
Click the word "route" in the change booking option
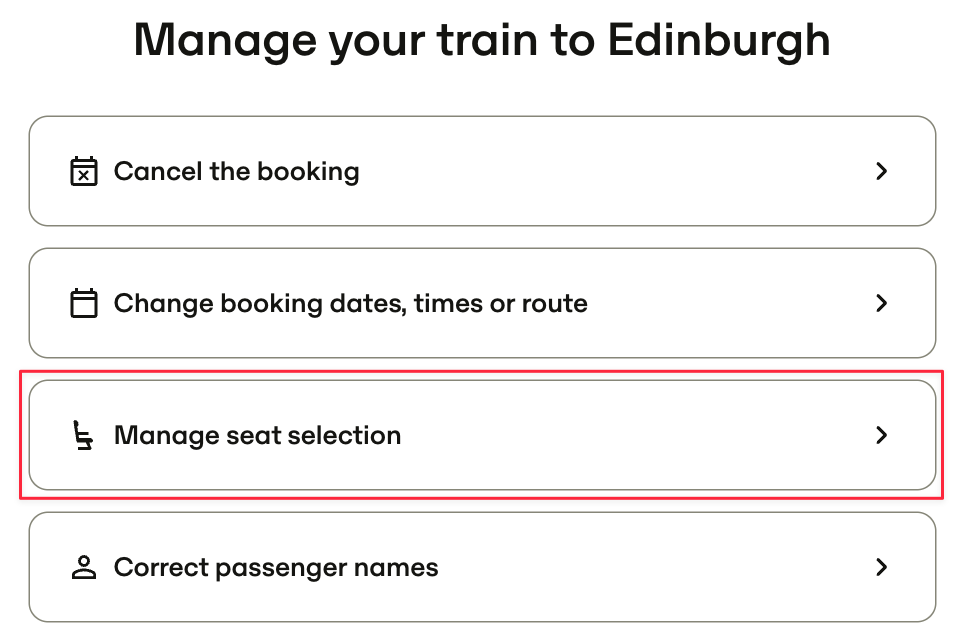point(555,304)
